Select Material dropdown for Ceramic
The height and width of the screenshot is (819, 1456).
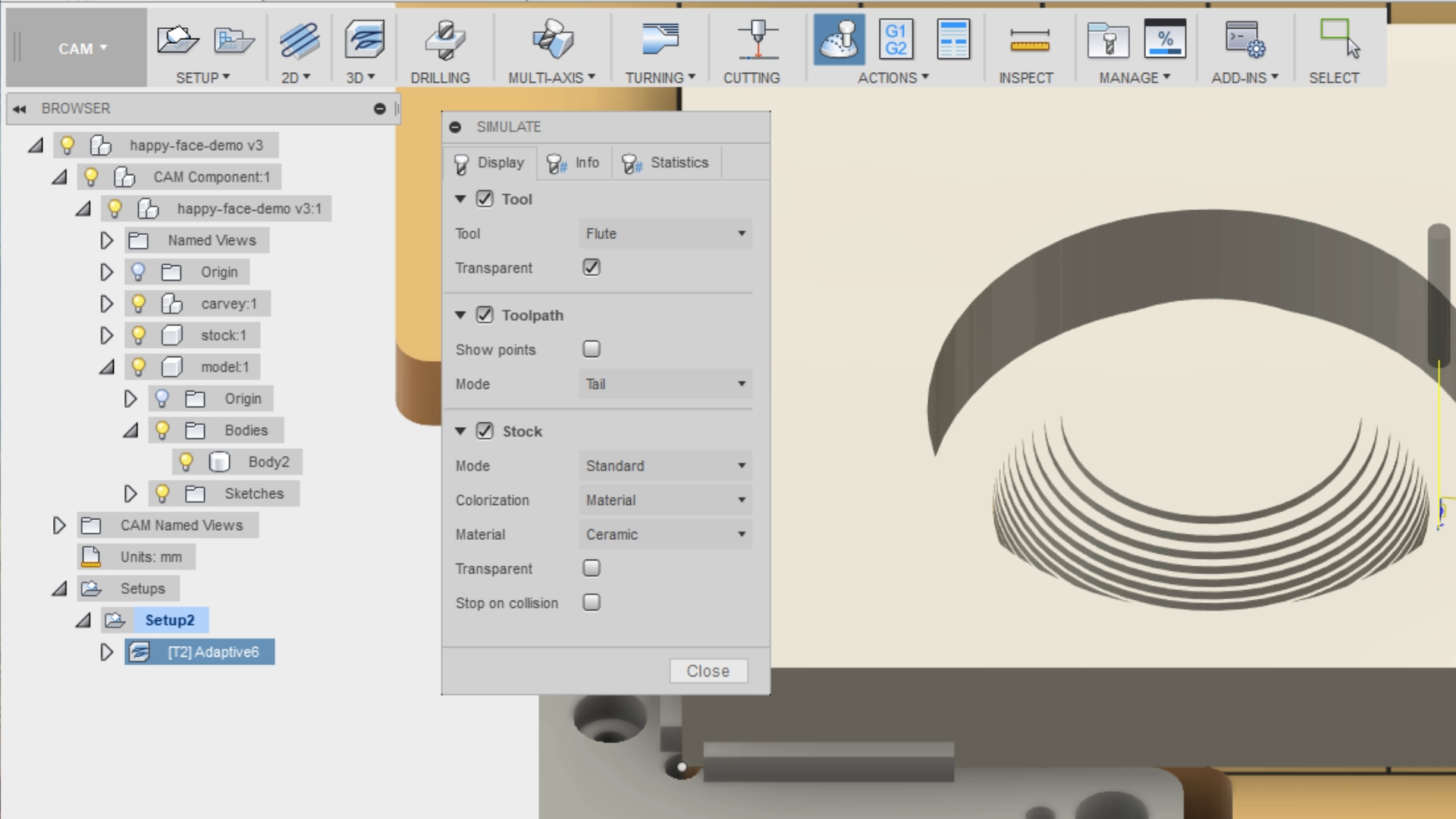click(x=664, y=534)
